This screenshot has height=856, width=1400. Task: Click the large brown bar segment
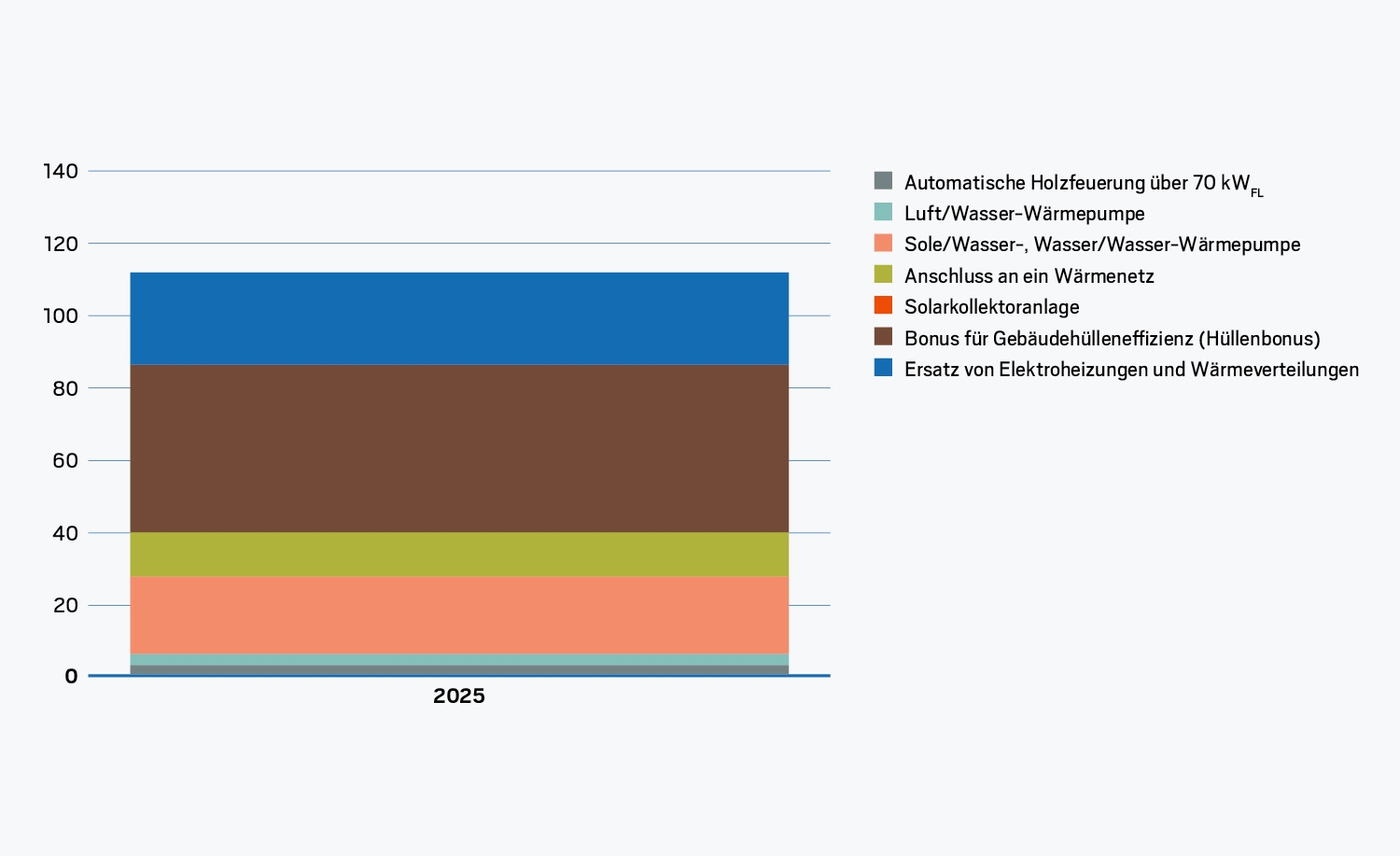click(x=459, y=448)
